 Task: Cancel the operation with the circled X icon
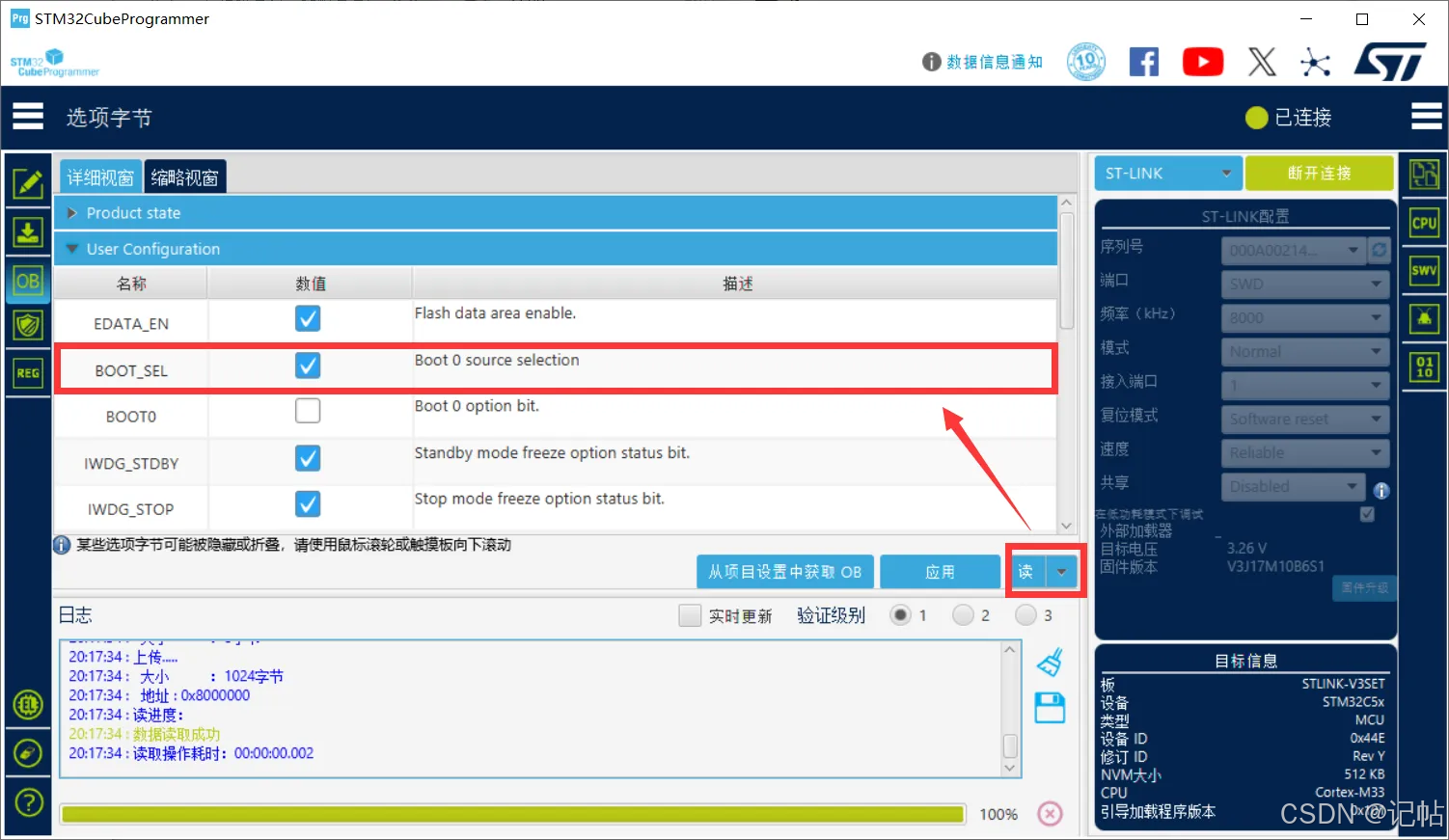coord(1050,814)
